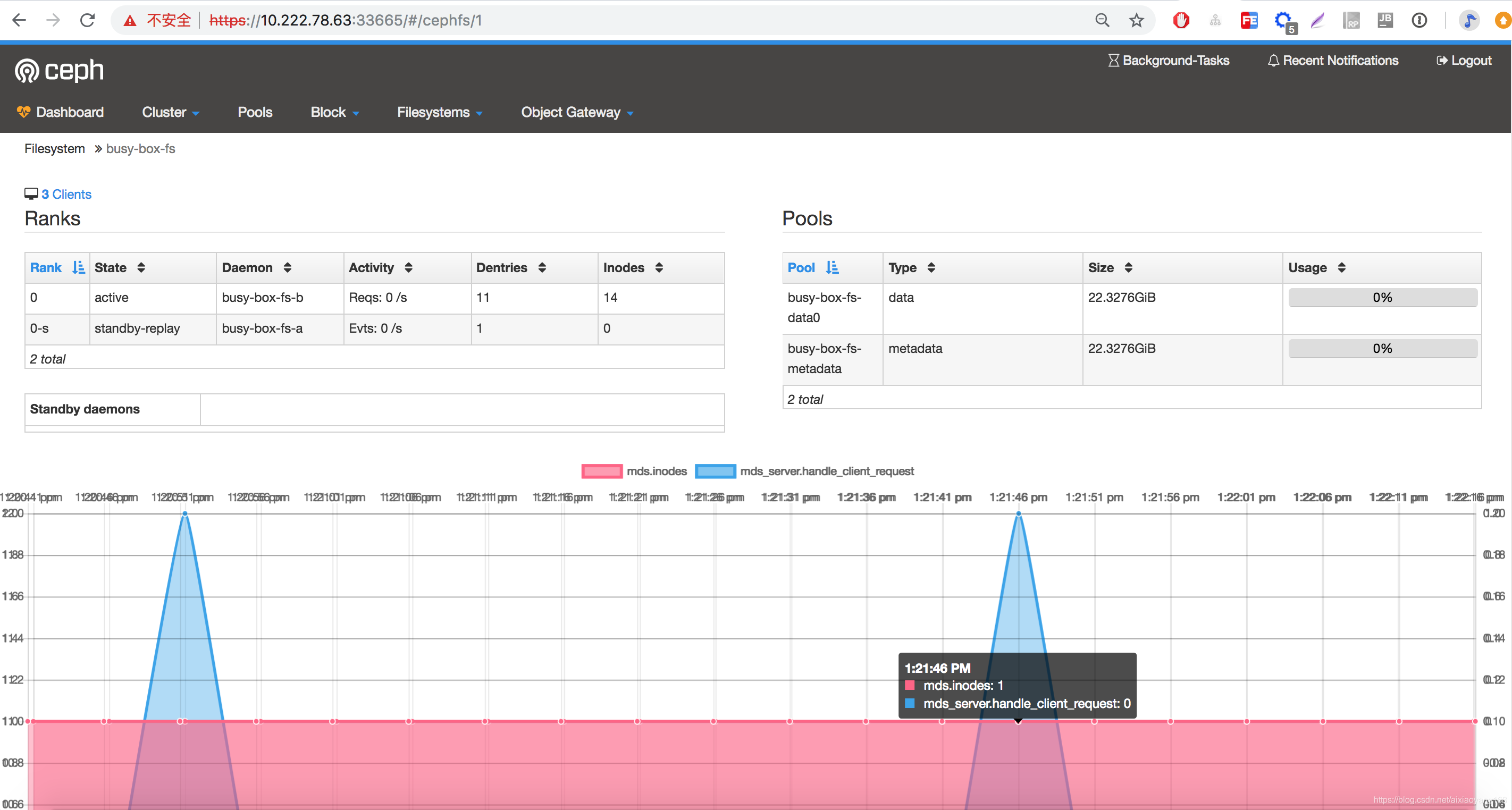This screenshot has height=810, width=1512.
Task: Expand the Block dropdown menu
Action: (333, 112)
